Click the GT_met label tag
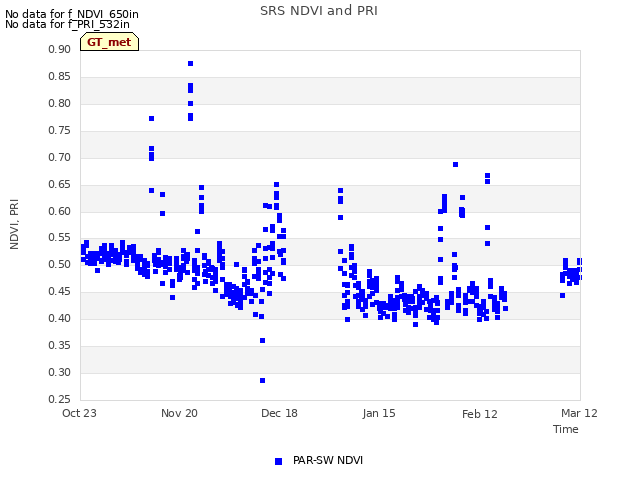The image size is (640, 480). 109,42
